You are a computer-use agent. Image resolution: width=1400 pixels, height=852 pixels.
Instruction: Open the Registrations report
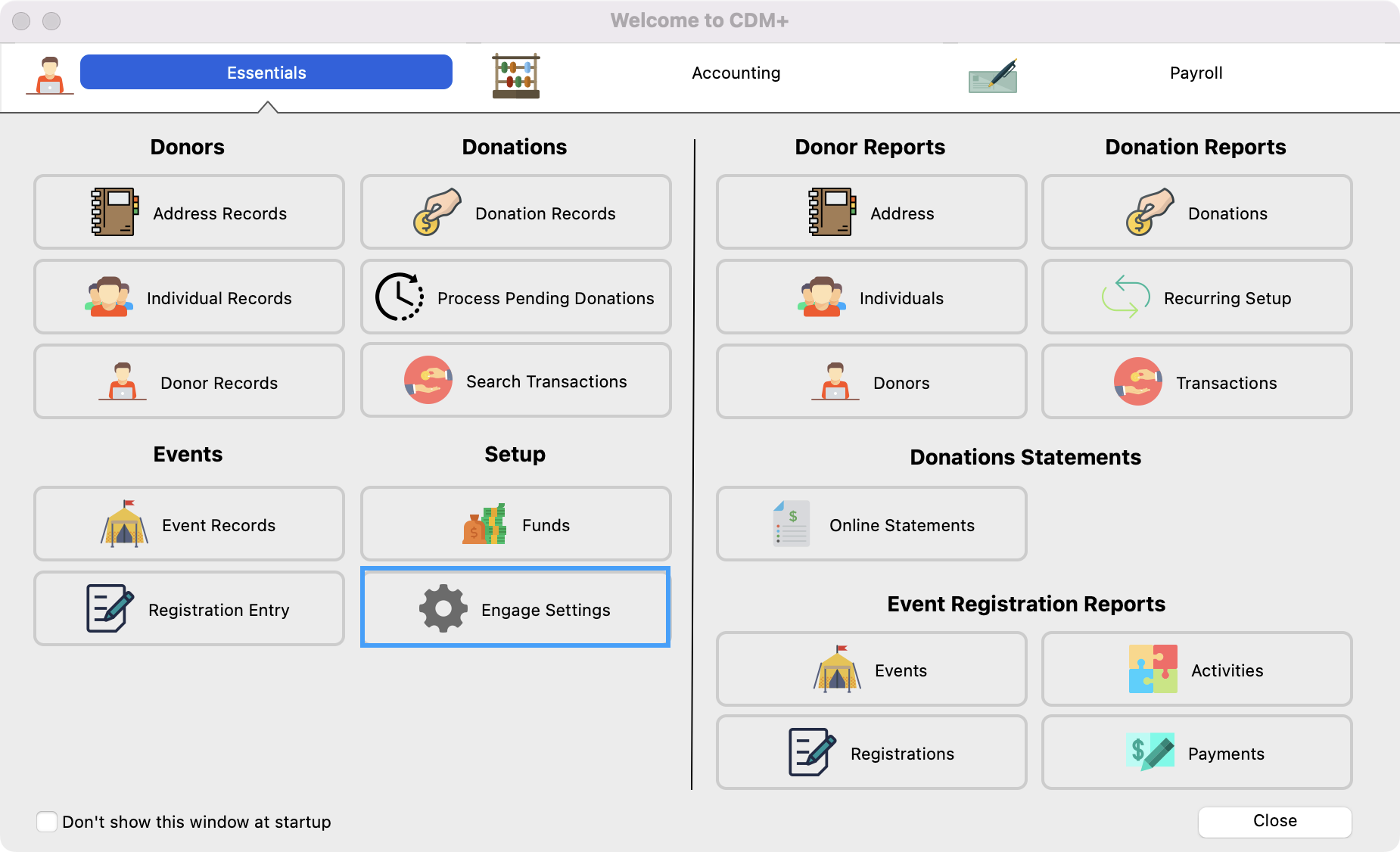coord(871,753)
